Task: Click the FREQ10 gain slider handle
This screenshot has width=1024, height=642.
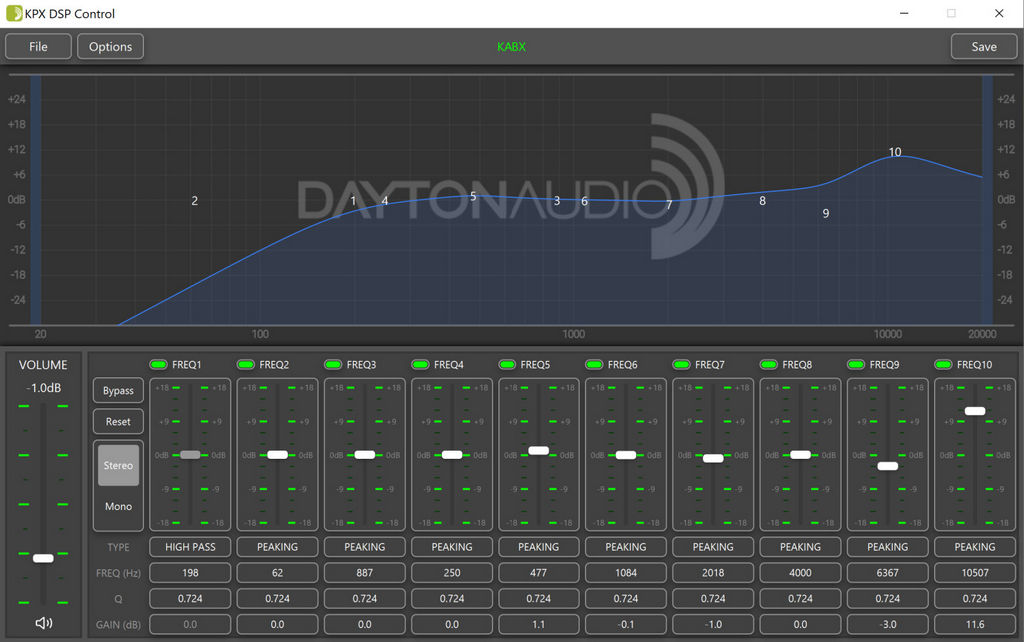Action: tap(975, 411)
